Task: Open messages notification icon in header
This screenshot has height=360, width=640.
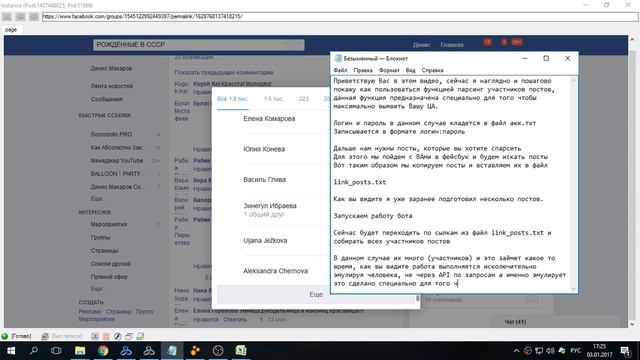Action: (x=504, y=42)
